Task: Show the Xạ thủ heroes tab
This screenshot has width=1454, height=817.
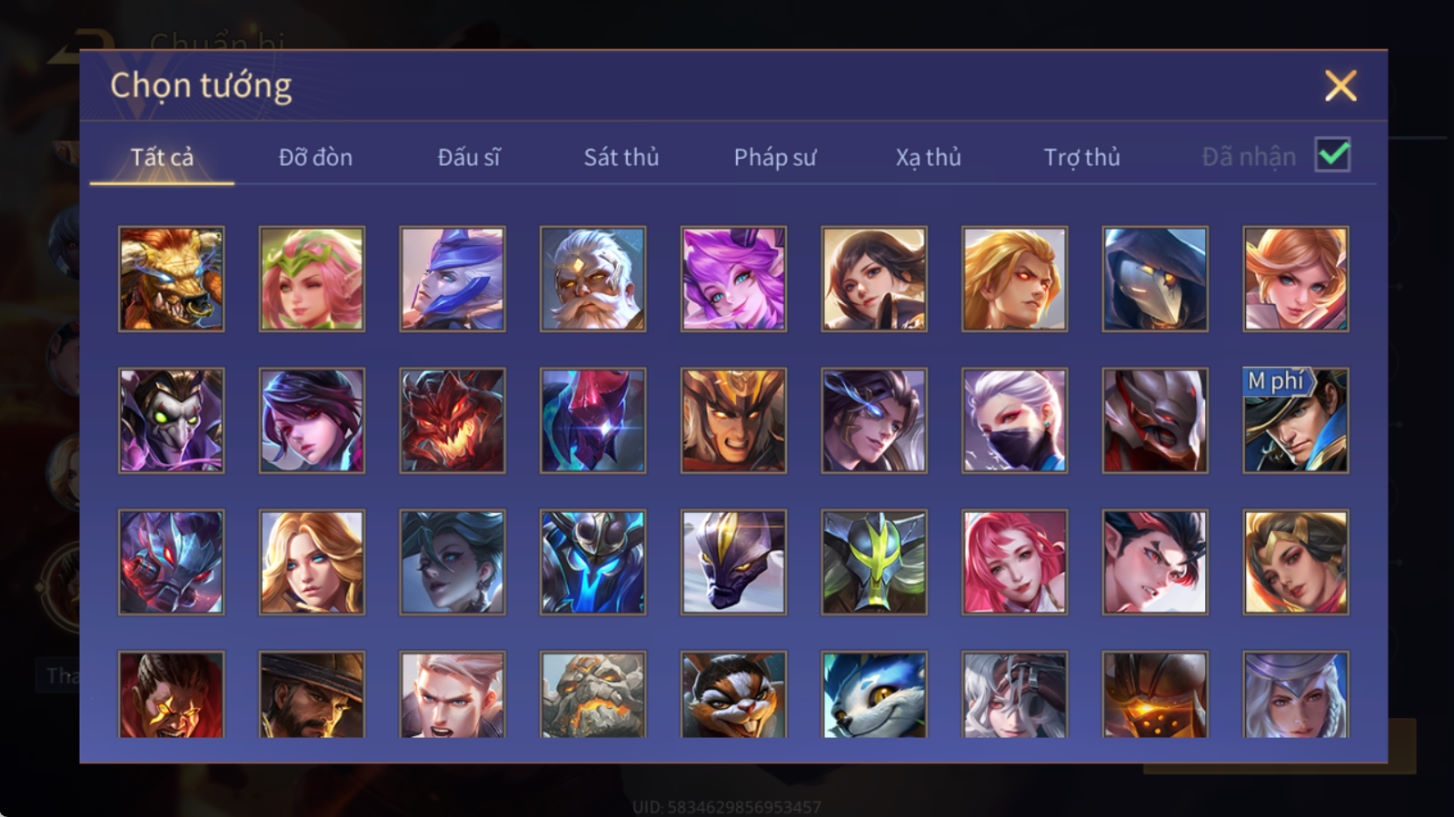Action: click(x=928, y=157)
